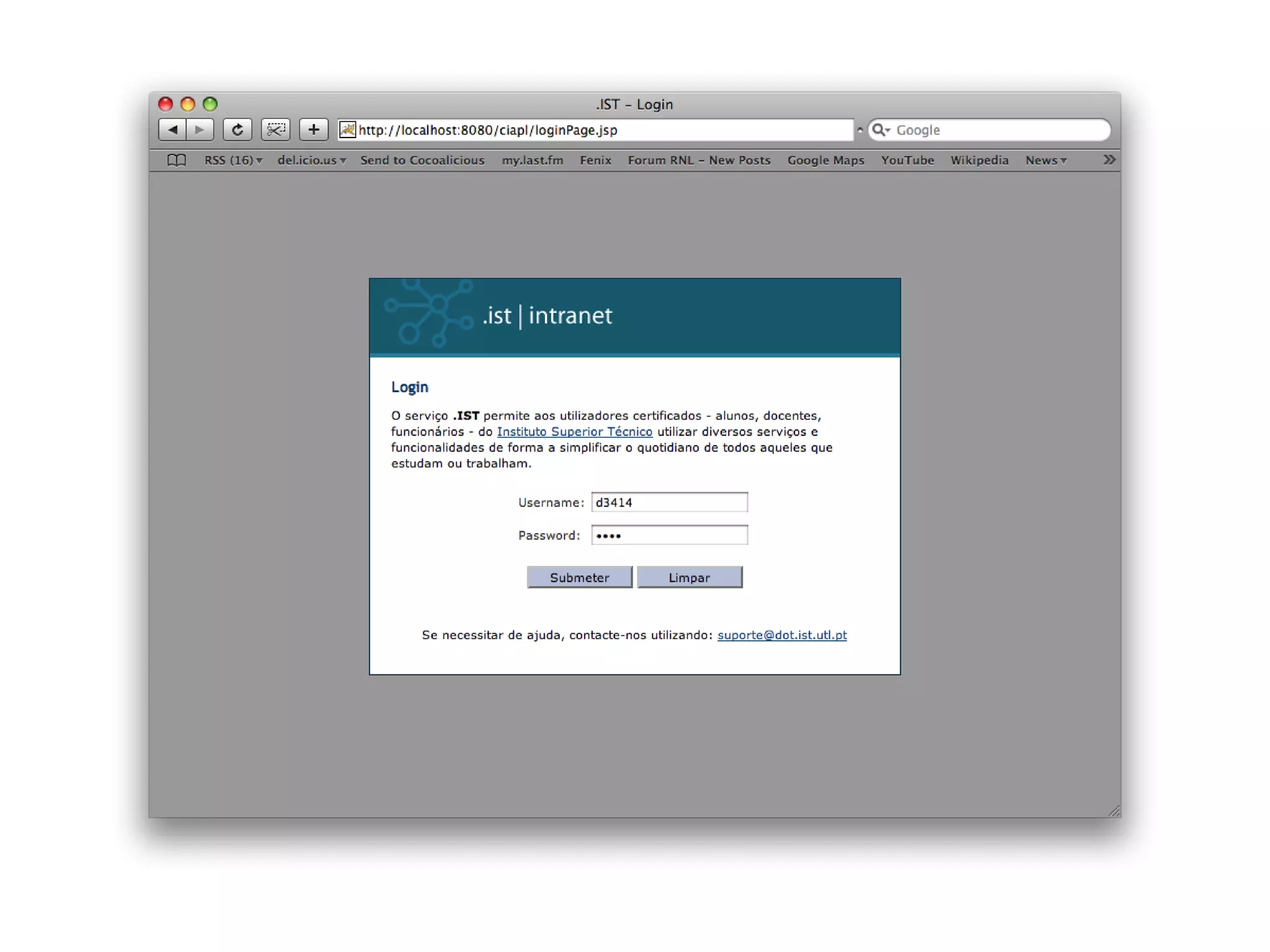Open the del.icio.us bookmark dropdown
The width and height of the screenshot is (1270, 952).
point(311,160)
